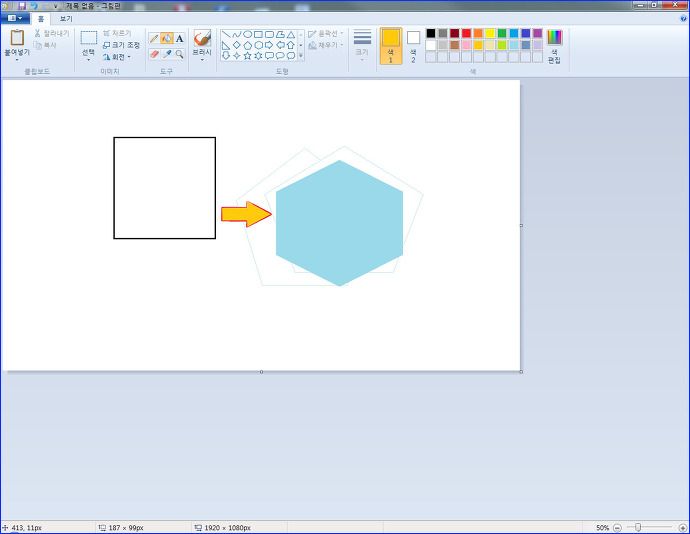Image resolution: width=690 pixels, height=534 pixels.
Task: Switch to the View (보기) tab
Action: (66, 18)
